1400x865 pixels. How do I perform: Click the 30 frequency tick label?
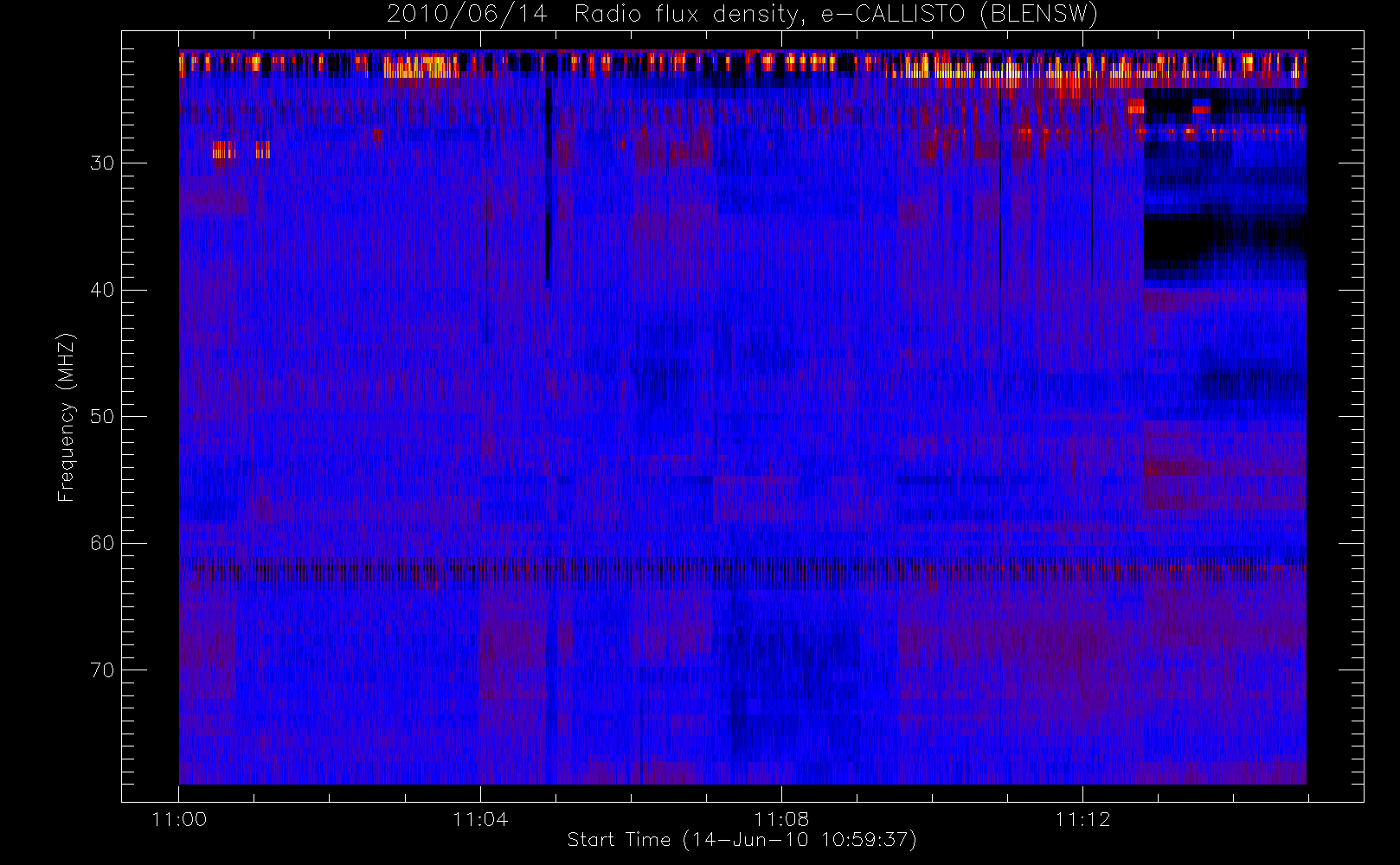point(102,163)
